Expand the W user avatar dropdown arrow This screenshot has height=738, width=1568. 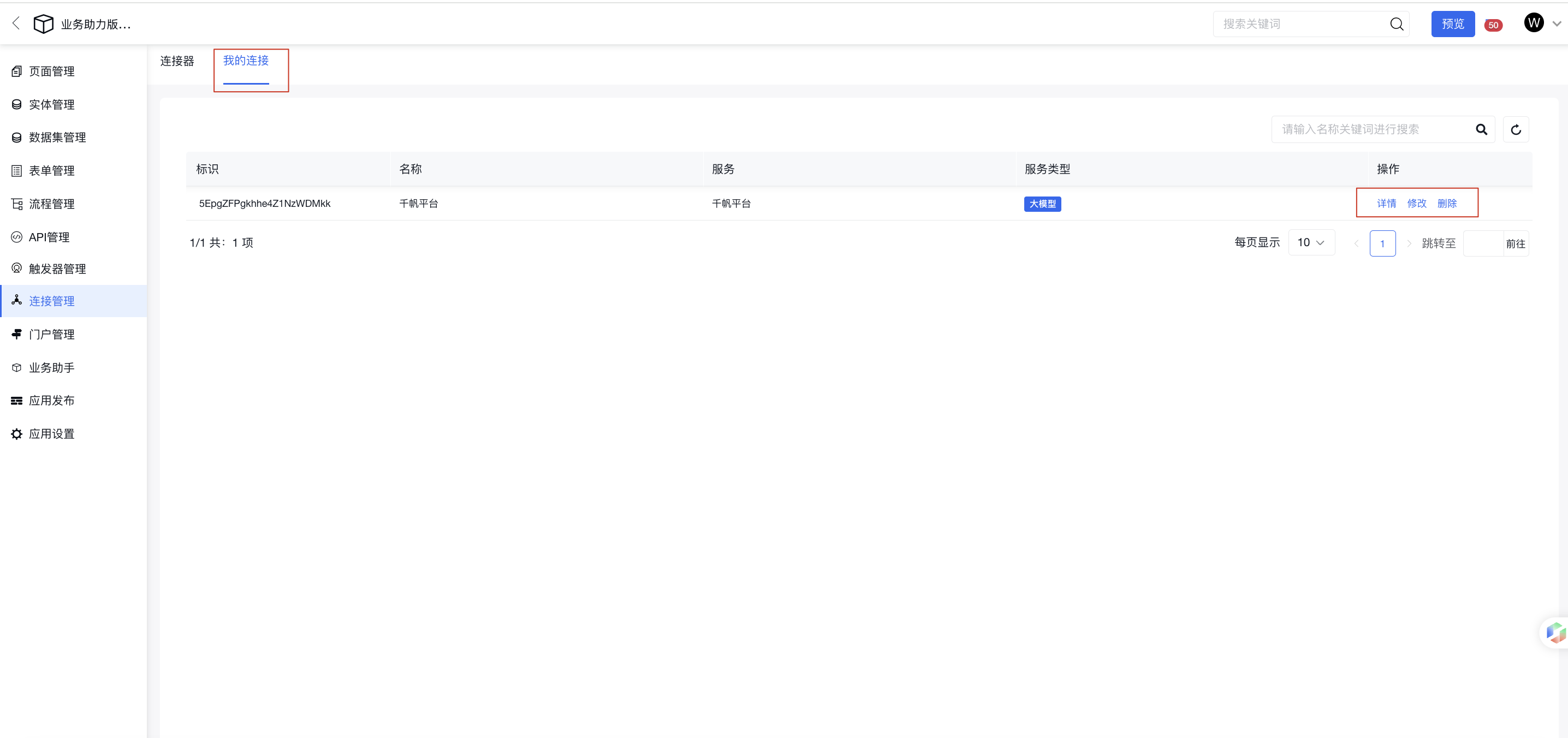[1557, 23]
